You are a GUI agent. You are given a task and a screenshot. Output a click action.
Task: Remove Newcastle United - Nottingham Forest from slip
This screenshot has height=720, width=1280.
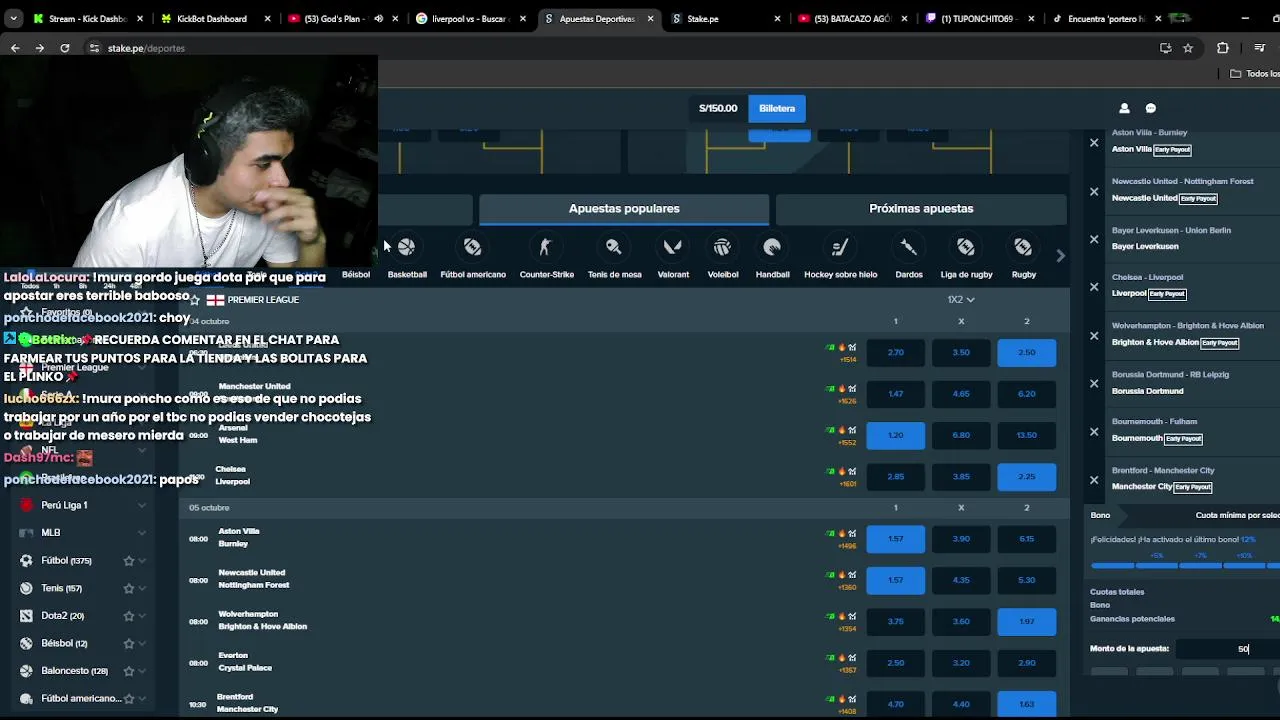tap(1094, 191)
